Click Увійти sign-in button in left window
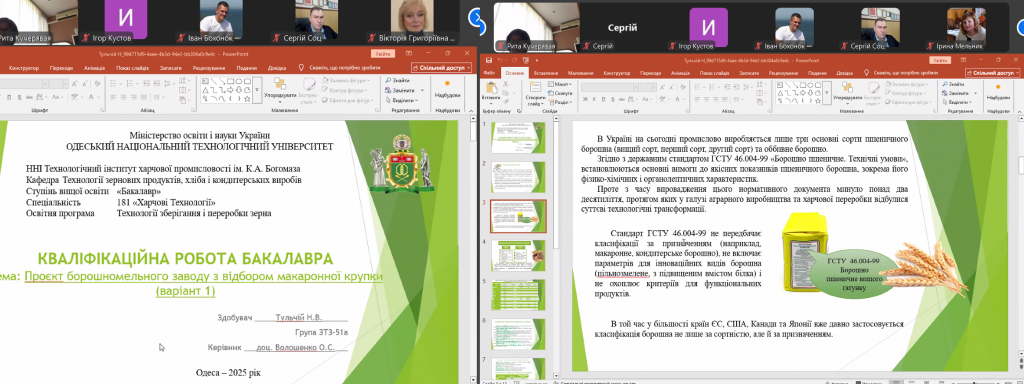 point(383,54)
